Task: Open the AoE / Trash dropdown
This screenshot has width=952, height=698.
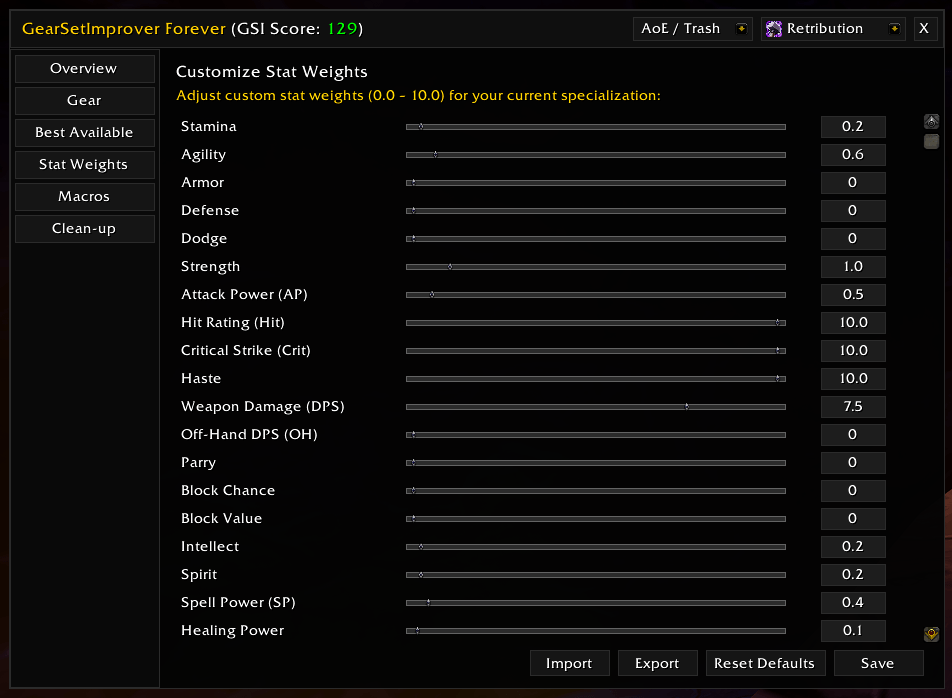Action: pyautogui.click(x=693, y=29)
